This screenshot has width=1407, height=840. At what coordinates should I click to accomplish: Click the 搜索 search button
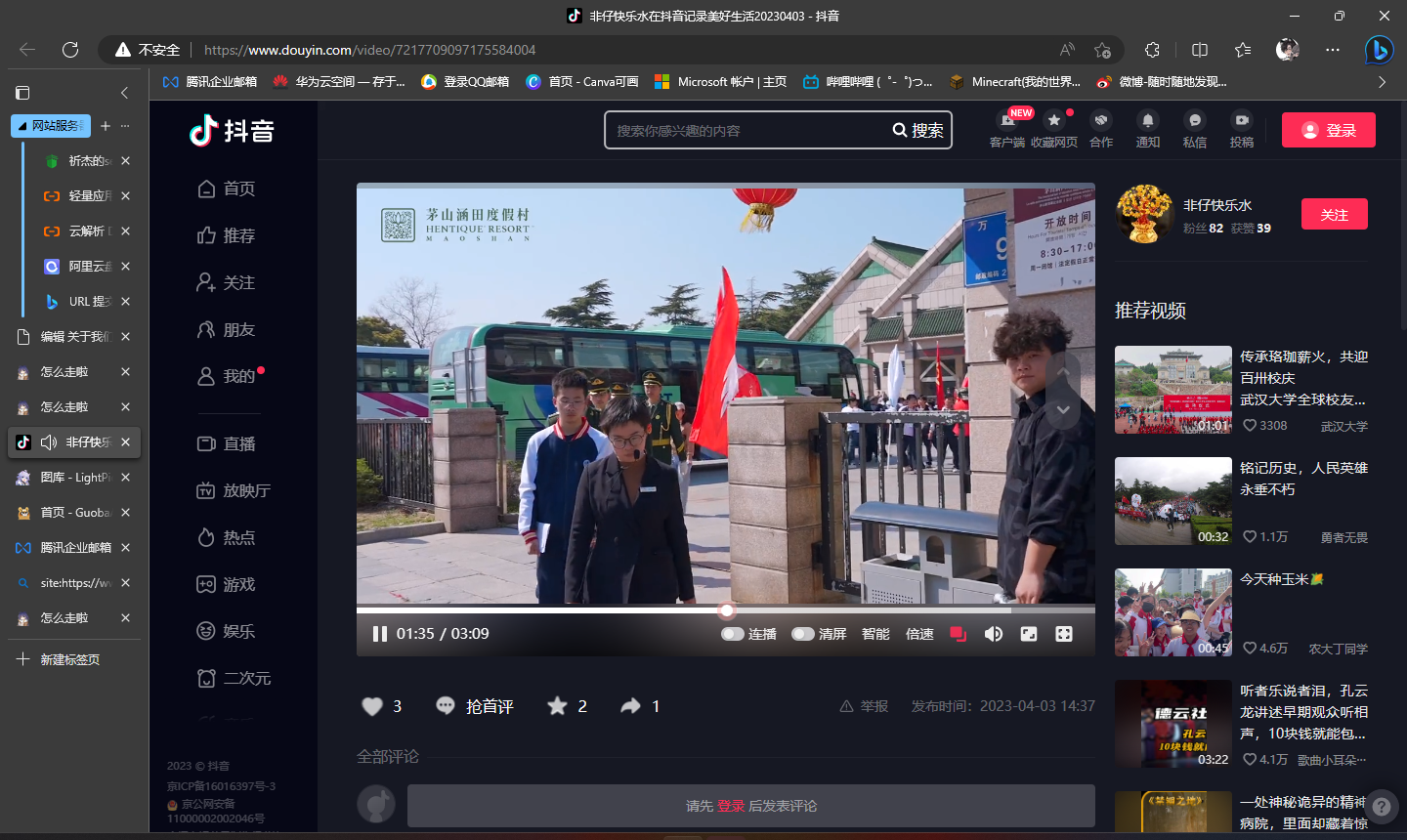pyautogui.click(x=918, y=130)
